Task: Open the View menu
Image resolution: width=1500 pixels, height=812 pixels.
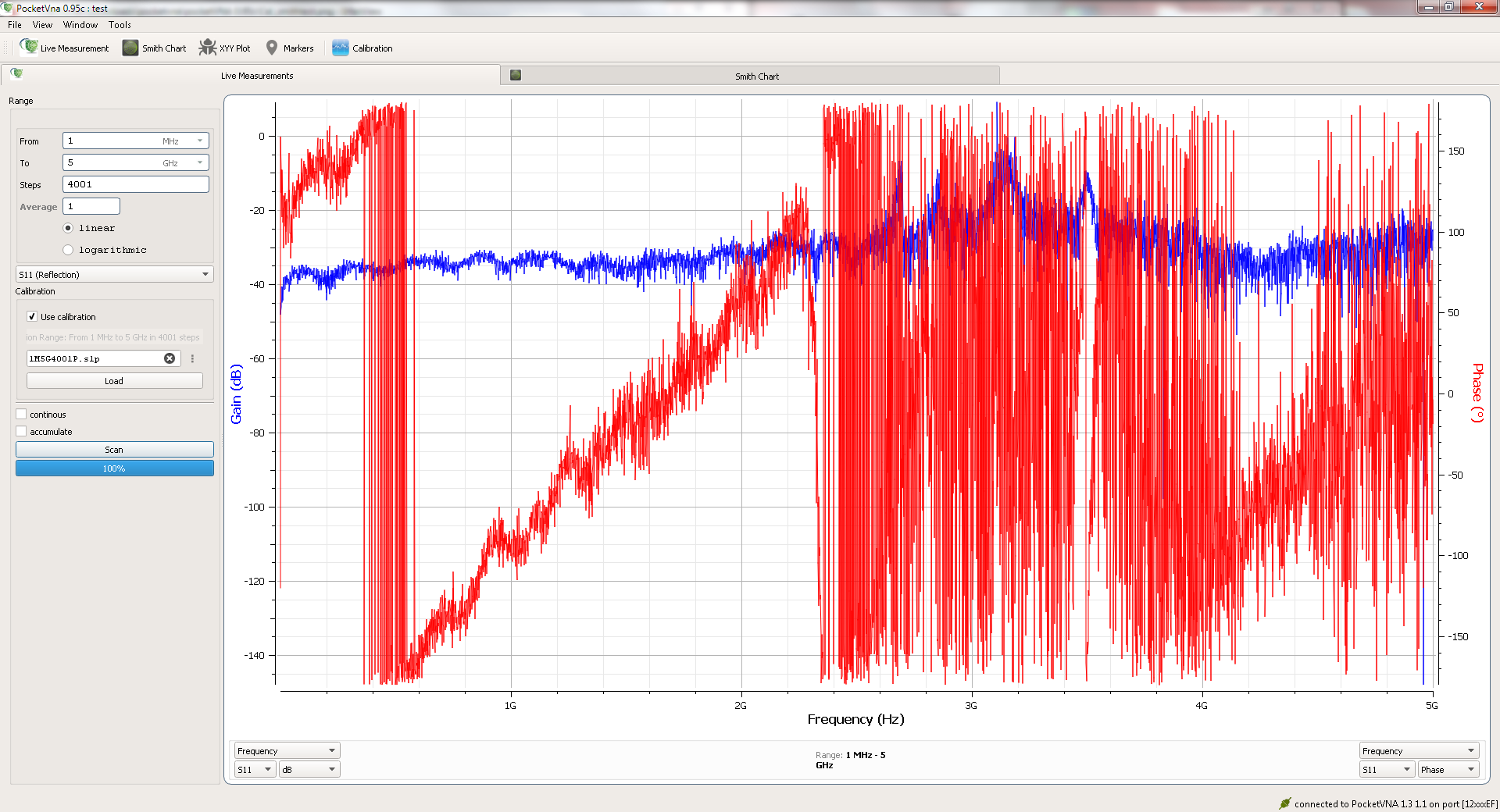Action: click(x=42, y=25)
